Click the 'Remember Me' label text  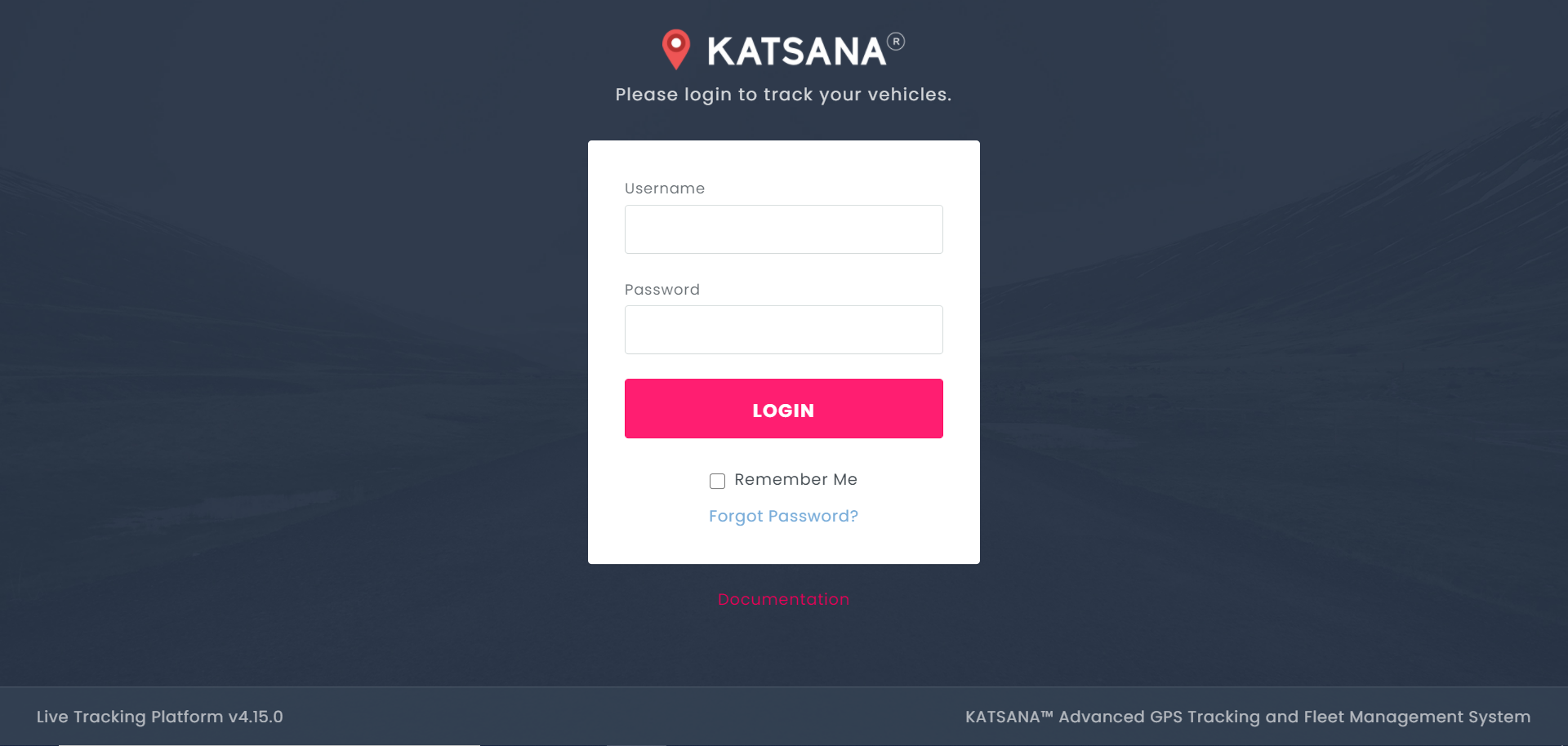pos(795,480)
